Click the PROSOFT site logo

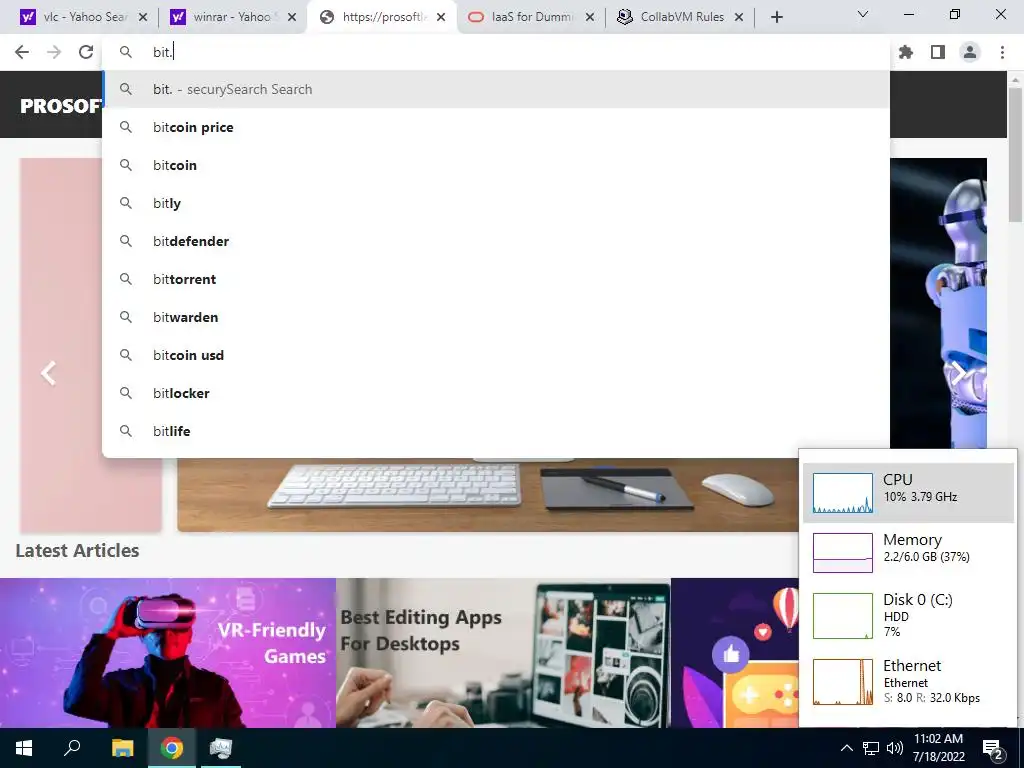pos(60,106)
